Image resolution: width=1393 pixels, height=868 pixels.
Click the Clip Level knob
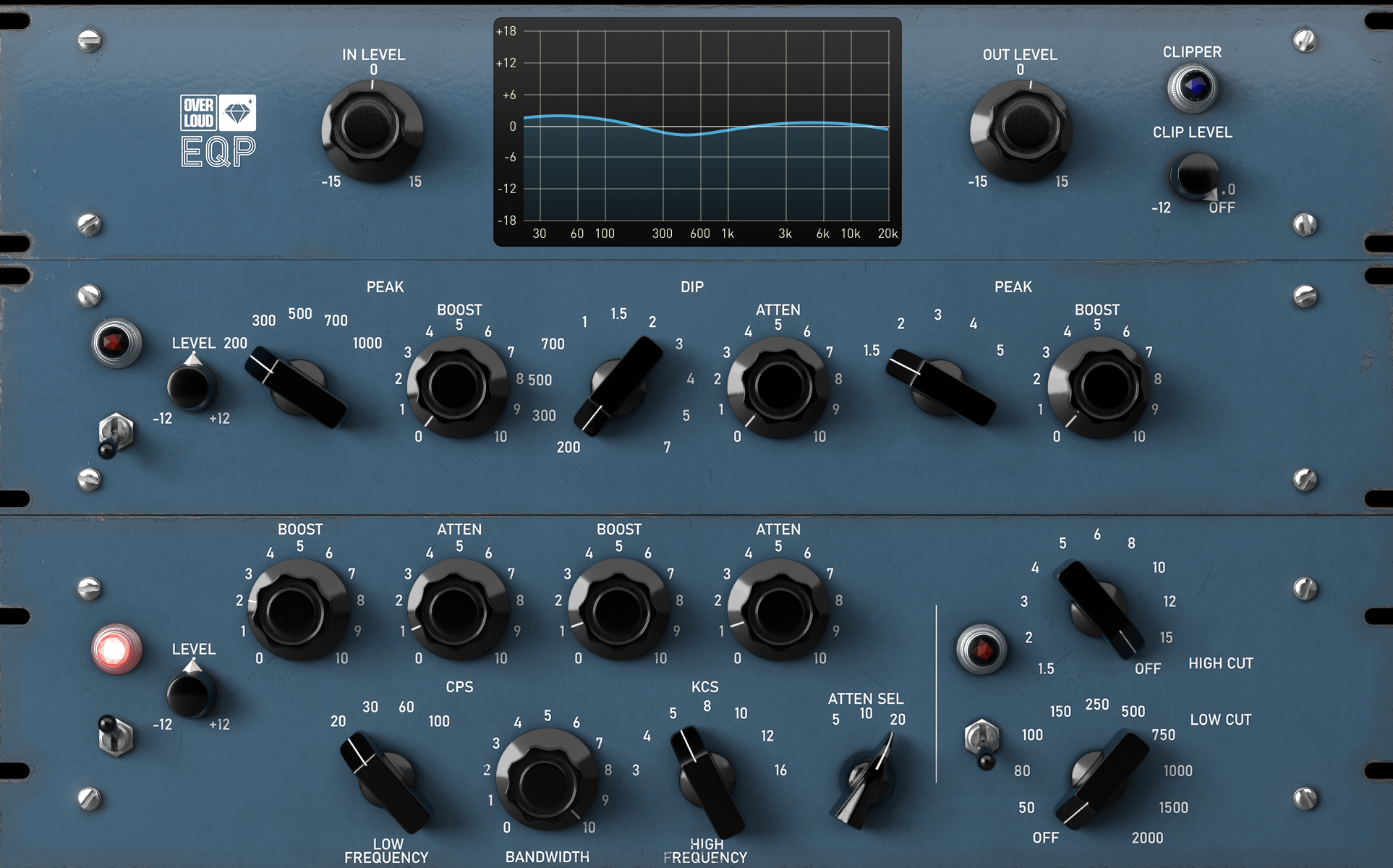(x=1195, y=175)
